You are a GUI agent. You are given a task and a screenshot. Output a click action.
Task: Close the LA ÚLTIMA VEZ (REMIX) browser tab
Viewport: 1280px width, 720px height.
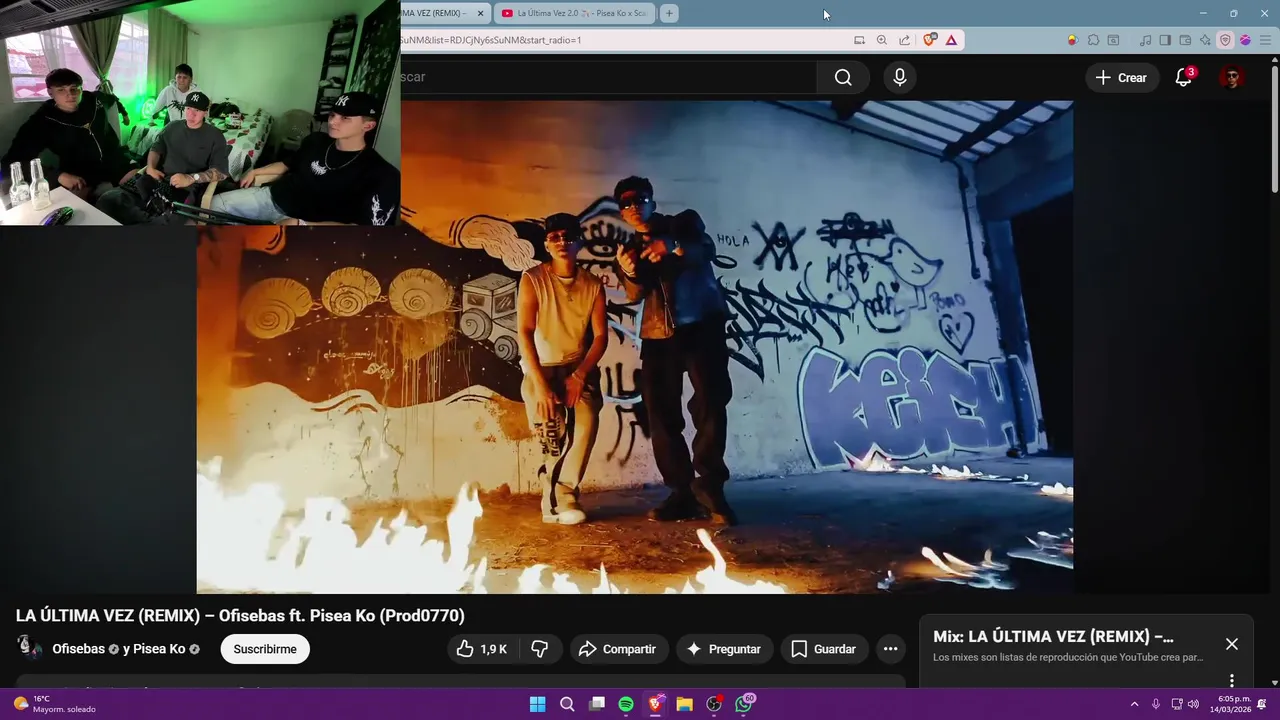pyautogui.click(x=480, y=13)
